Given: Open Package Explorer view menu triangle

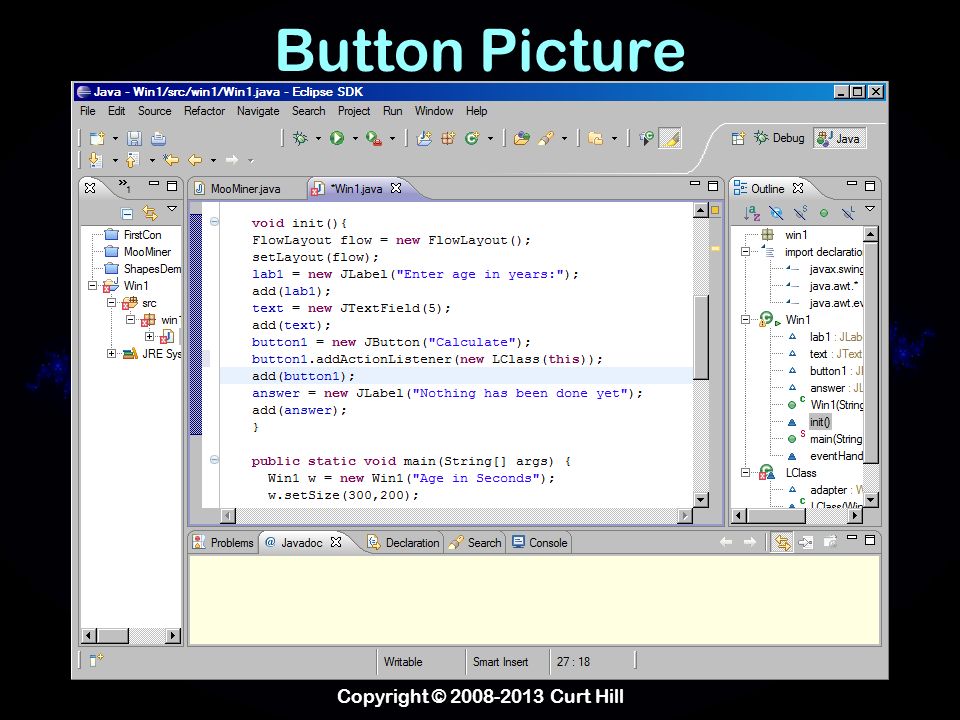Looking at the screenshot, I should pyautogui.click(x=172, y=209).
